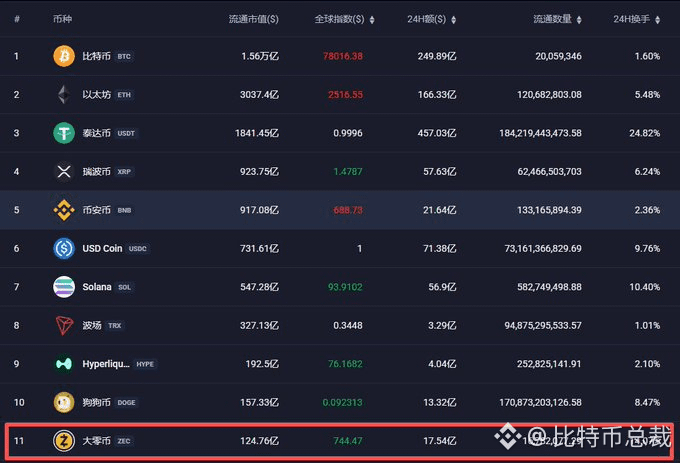Click 24H volume value 249.89亿

click(437, 56)
